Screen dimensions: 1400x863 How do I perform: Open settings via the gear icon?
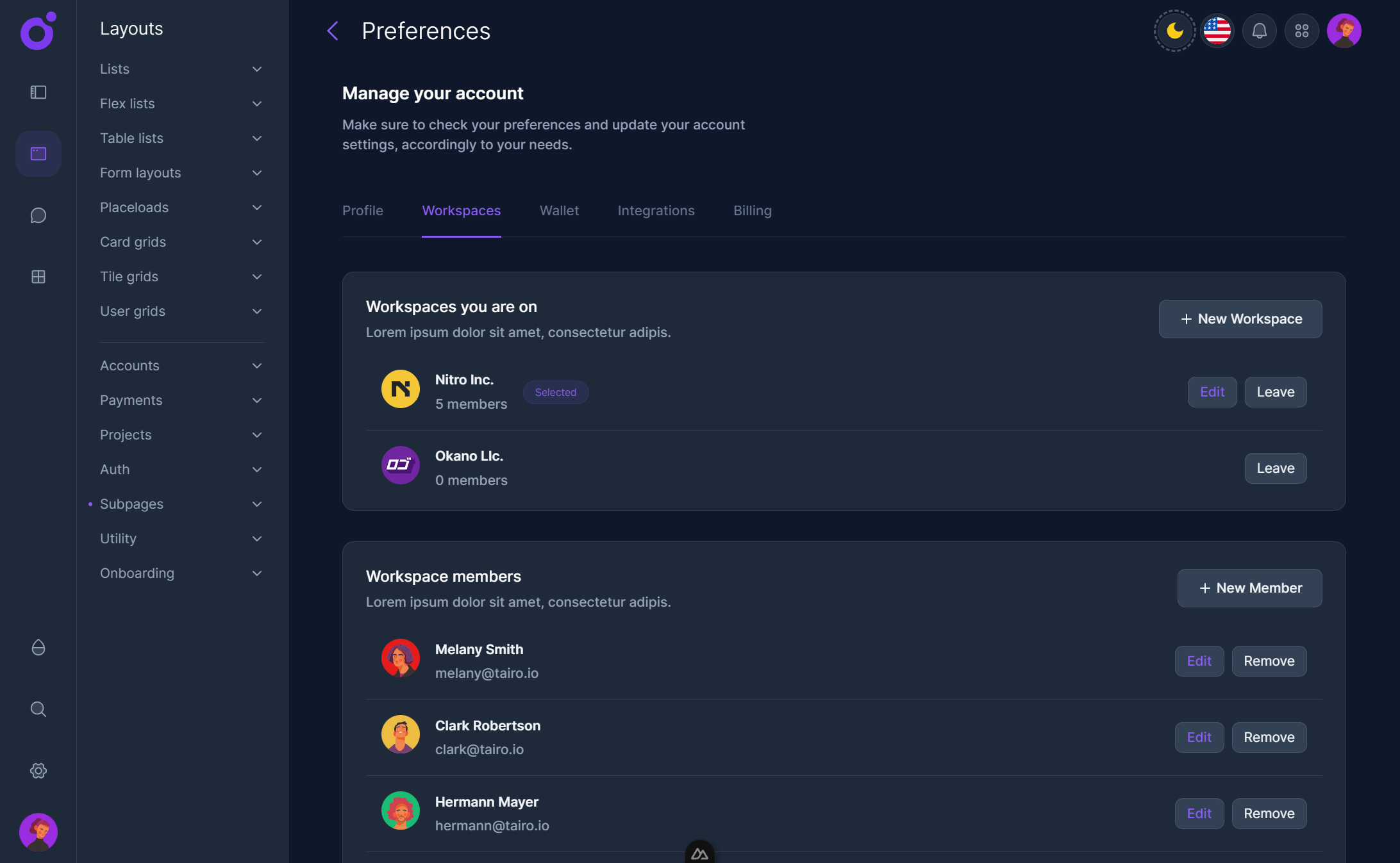pos(38,771)
